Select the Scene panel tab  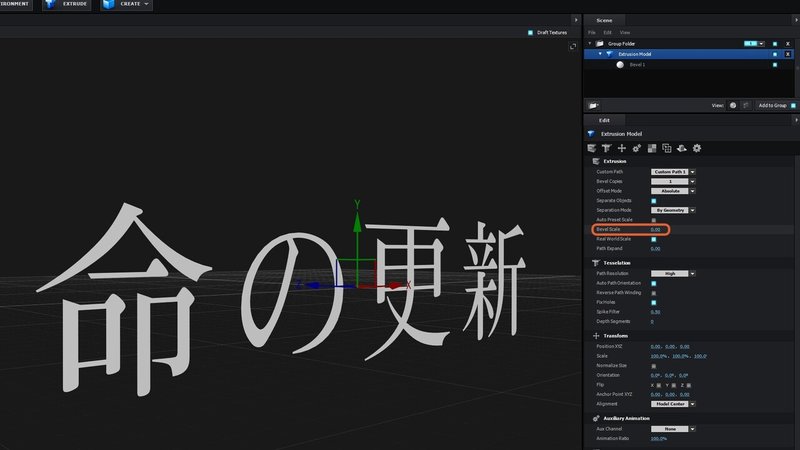pyautogui.click(x=604, y=20)
